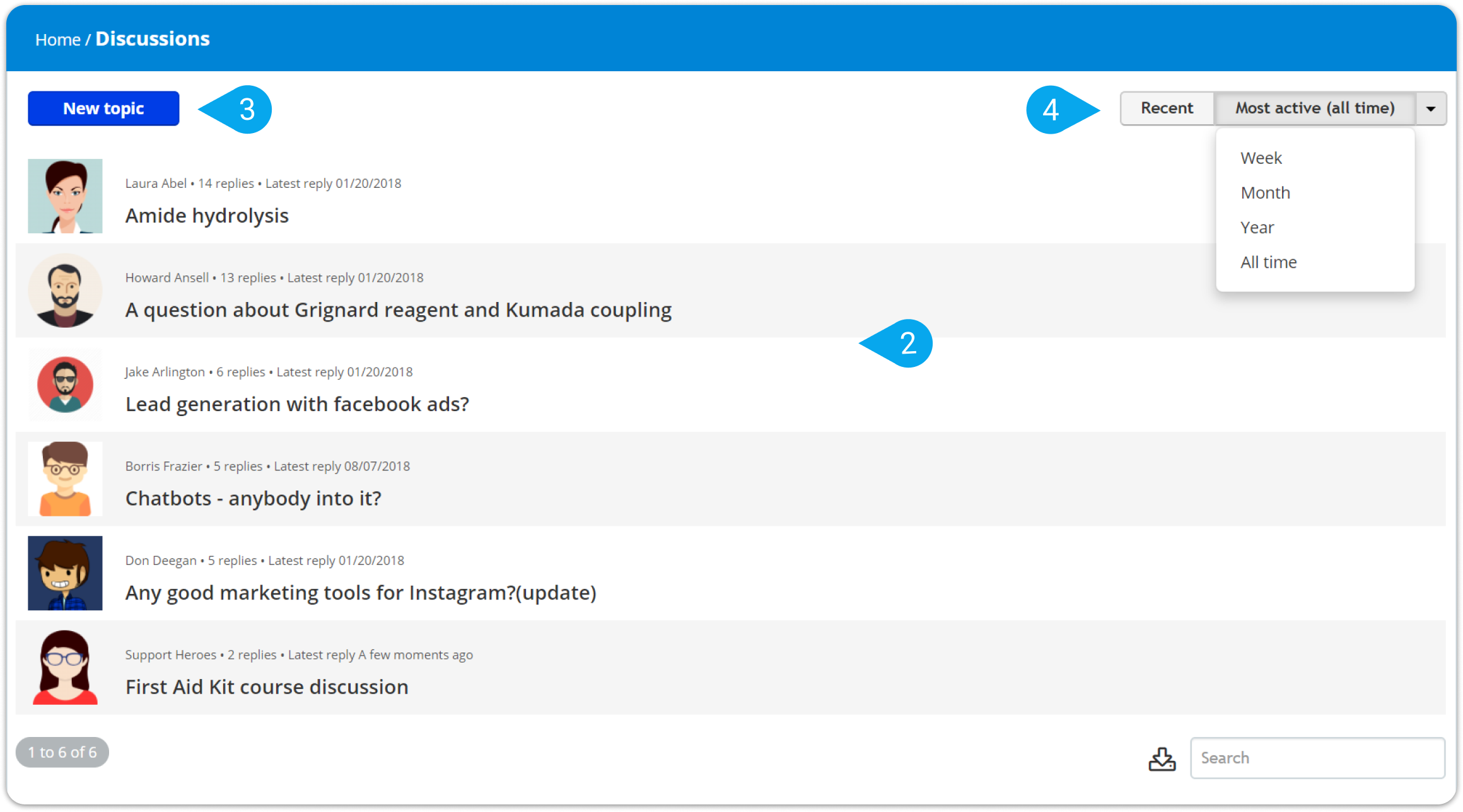Click the download/export icon beside Search
This screenshot has width=1463, height=812.
[x=1162, y=758]
